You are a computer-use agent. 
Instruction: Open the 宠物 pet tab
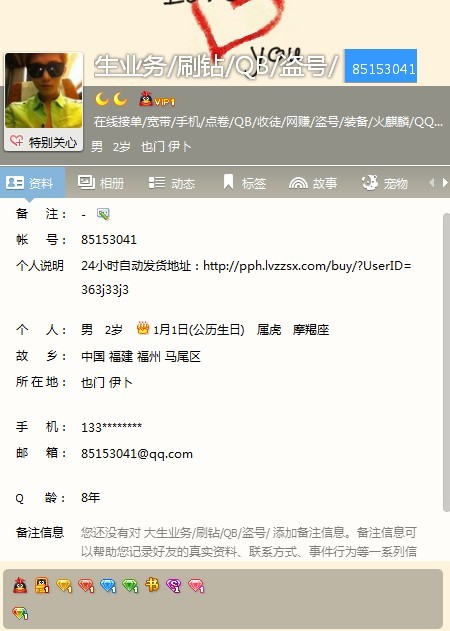click(x=384, y=183)
